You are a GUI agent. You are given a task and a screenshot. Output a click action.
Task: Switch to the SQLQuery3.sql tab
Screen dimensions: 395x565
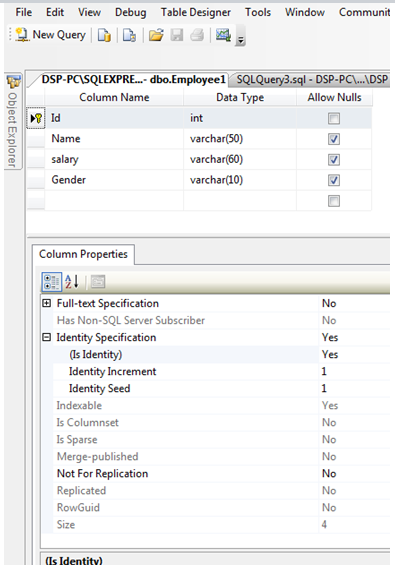coord(312,79)
